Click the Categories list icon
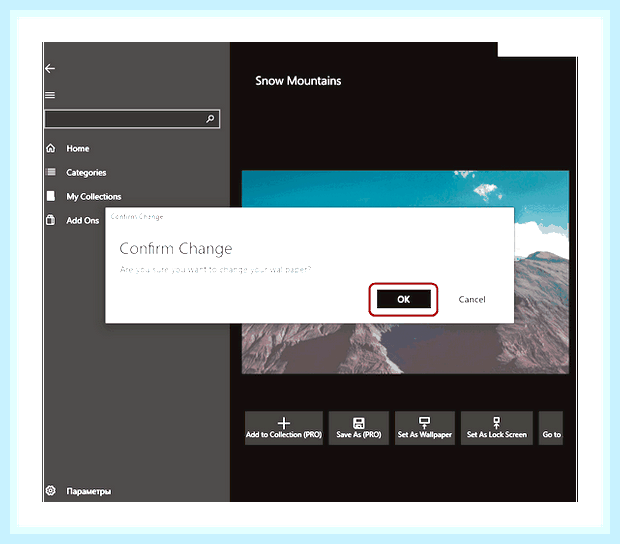The image size is (620, 544). tap(51, 172)
